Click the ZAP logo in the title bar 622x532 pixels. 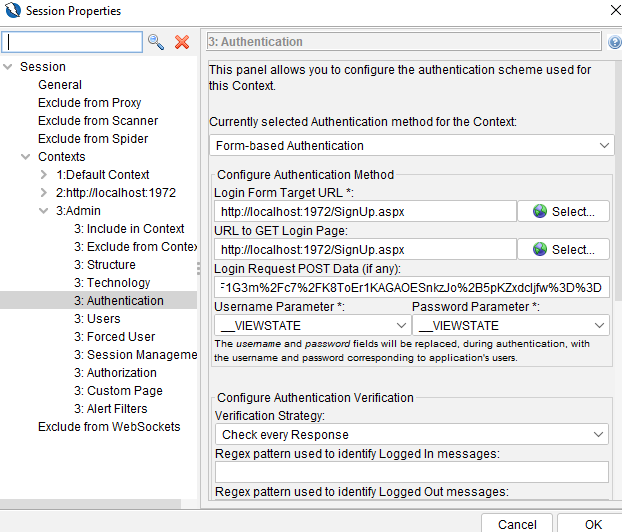tap(13, 10)
